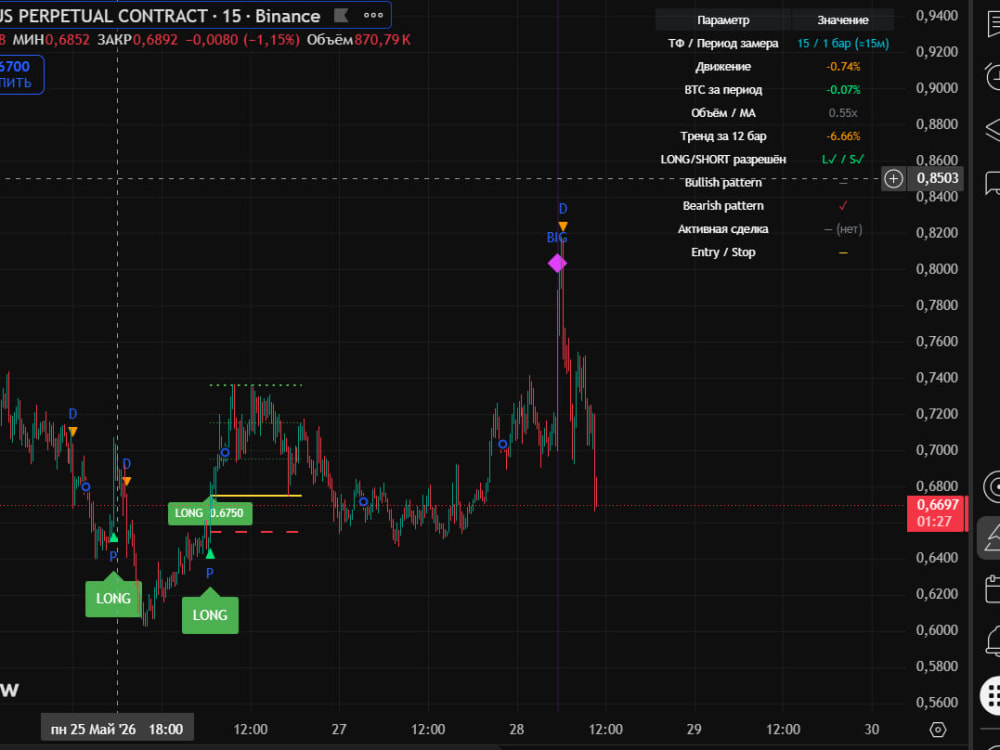Open chart settings hexagon icon at axis corner
The image size is (1000, 750).
click(938, 729)
